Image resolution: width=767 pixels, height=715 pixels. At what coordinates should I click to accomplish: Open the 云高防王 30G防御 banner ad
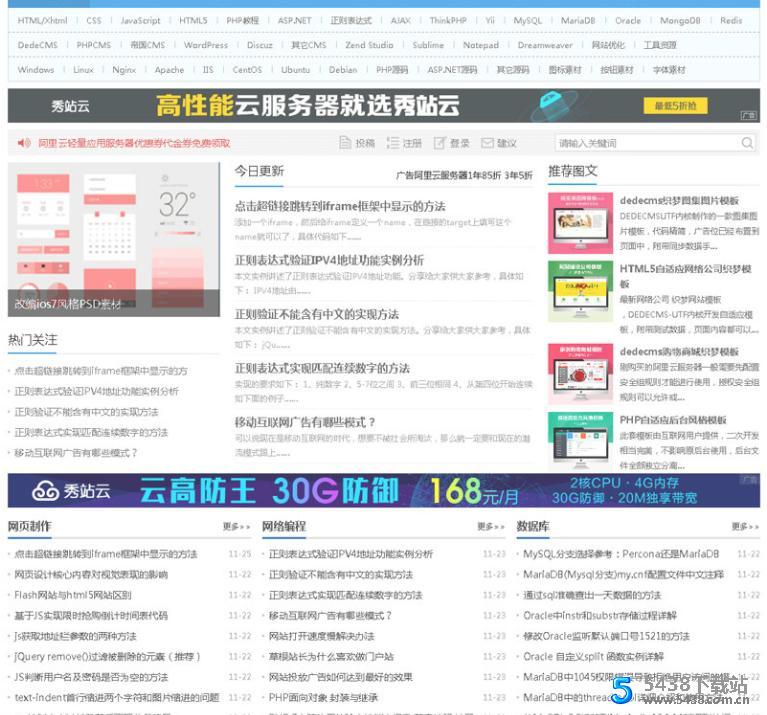point(384,491)
